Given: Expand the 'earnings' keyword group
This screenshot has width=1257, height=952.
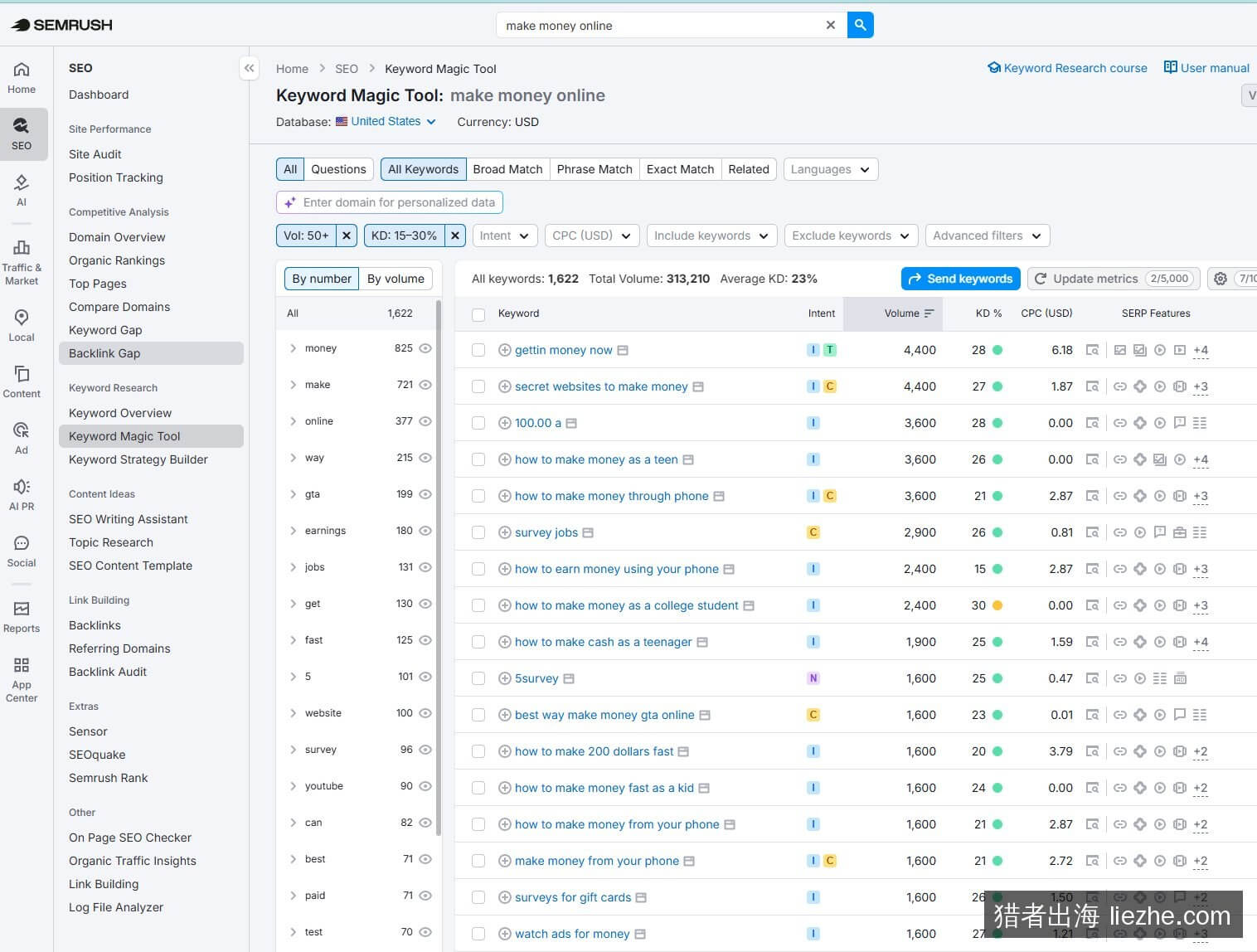Looking at the screenshot, I should pos(293,531).
